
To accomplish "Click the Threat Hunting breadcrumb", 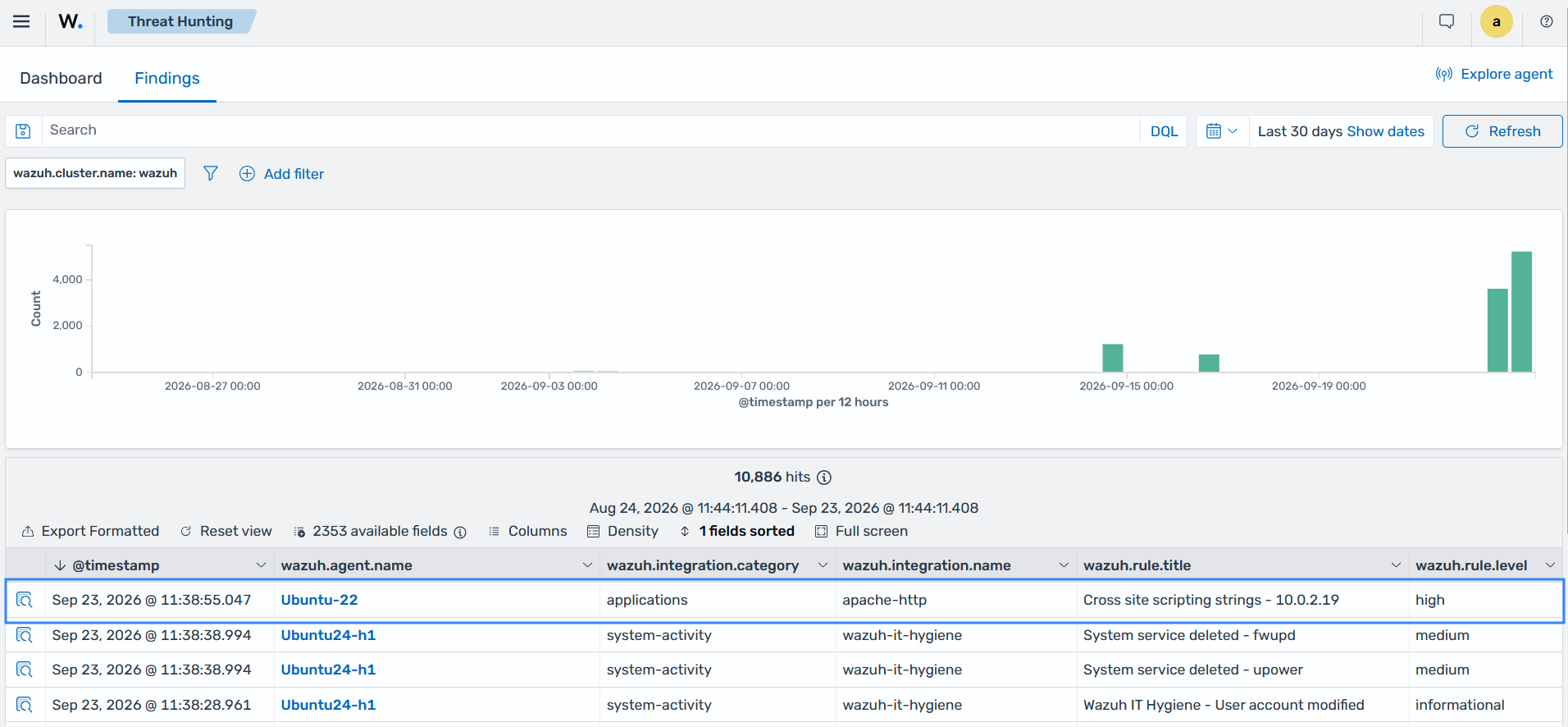I will [180, 21].
